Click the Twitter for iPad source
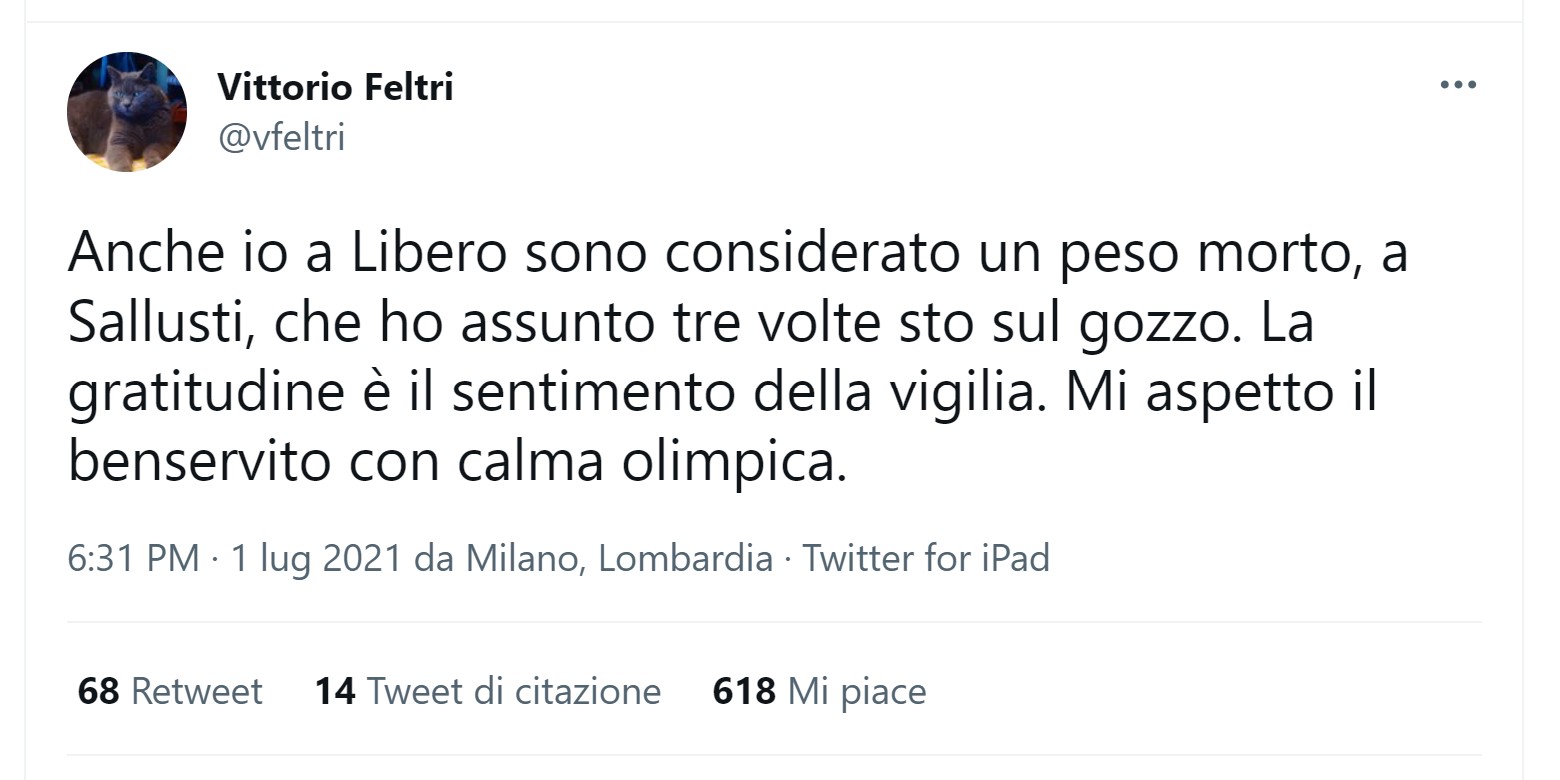The height and width of the screenshot is (780, 1560). pos(926,558)
